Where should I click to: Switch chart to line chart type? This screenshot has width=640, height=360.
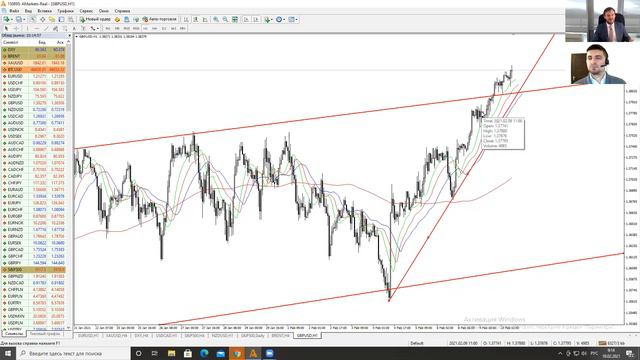(205, 19)
